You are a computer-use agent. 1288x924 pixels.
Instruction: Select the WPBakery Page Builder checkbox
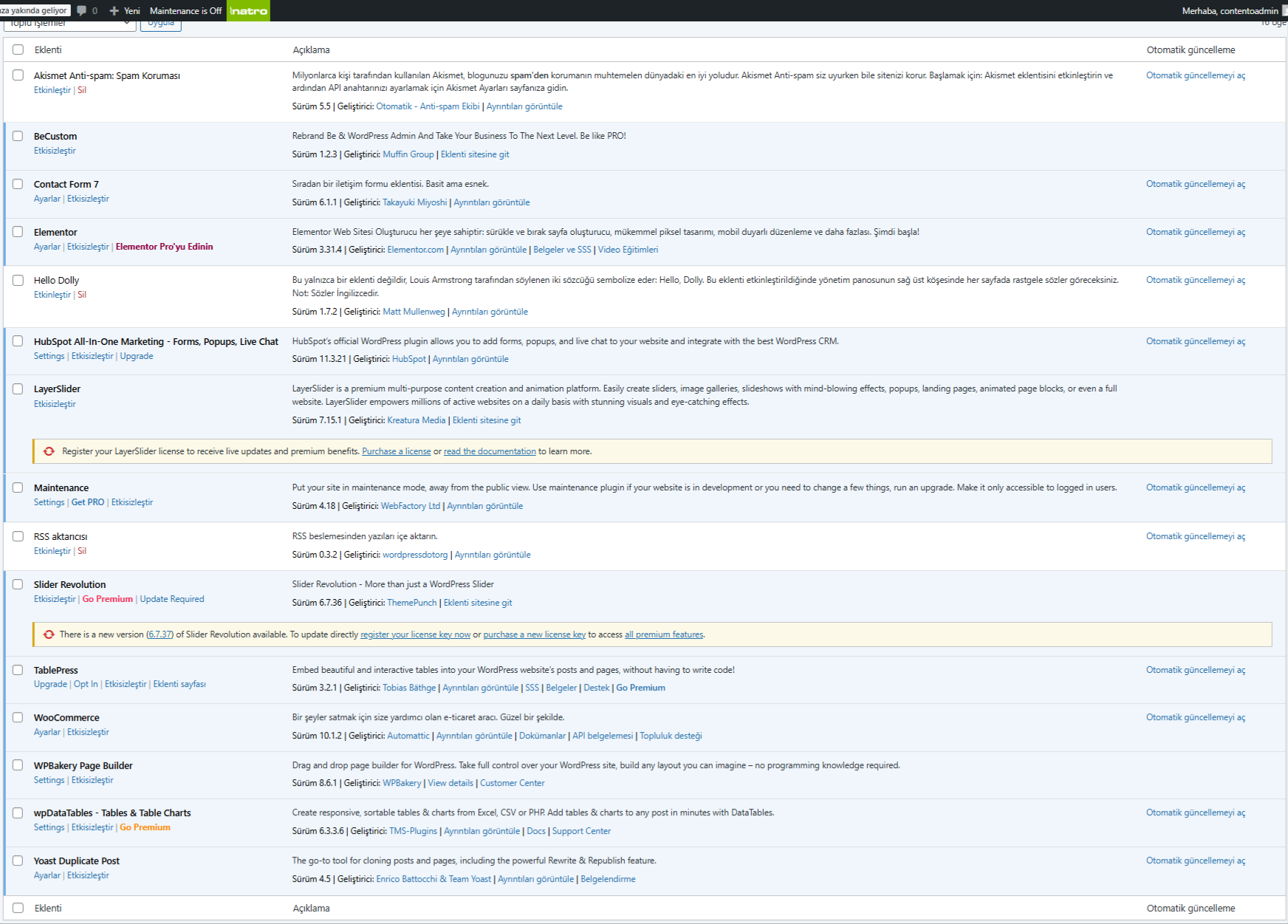click(x=18, y=765)
